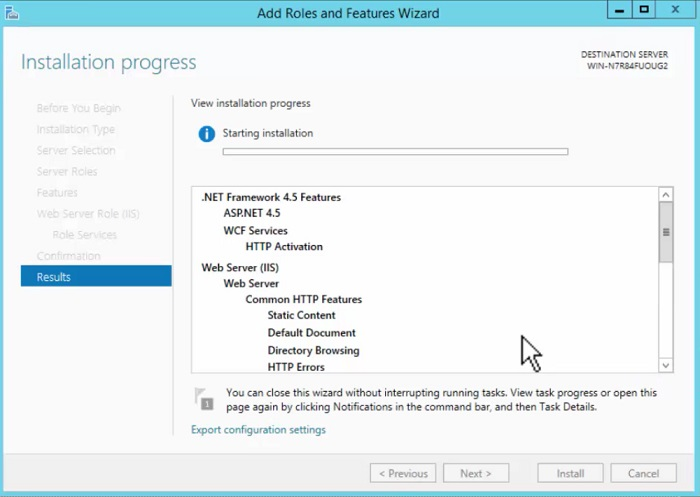Image resolution: width=700 pixels, height=497 pixels.
Task: Go to Server Selection step
Action: 76,150
